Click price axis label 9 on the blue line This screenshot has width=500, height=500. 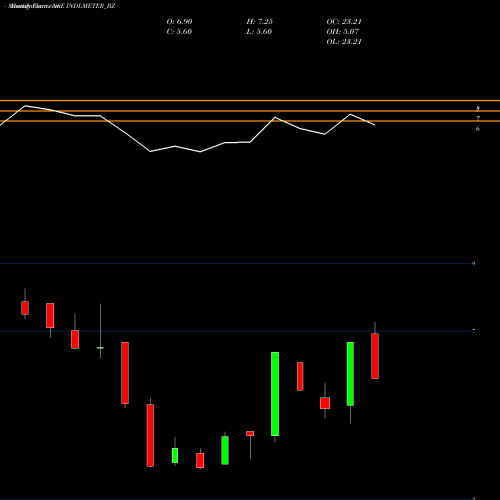[x=474, y=263]
